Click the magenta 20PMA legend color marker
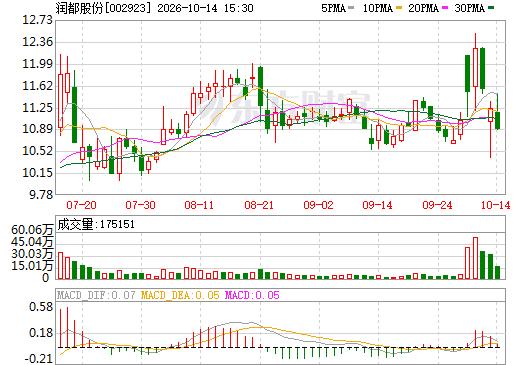 pyautogui.click(x=445, y=8)
